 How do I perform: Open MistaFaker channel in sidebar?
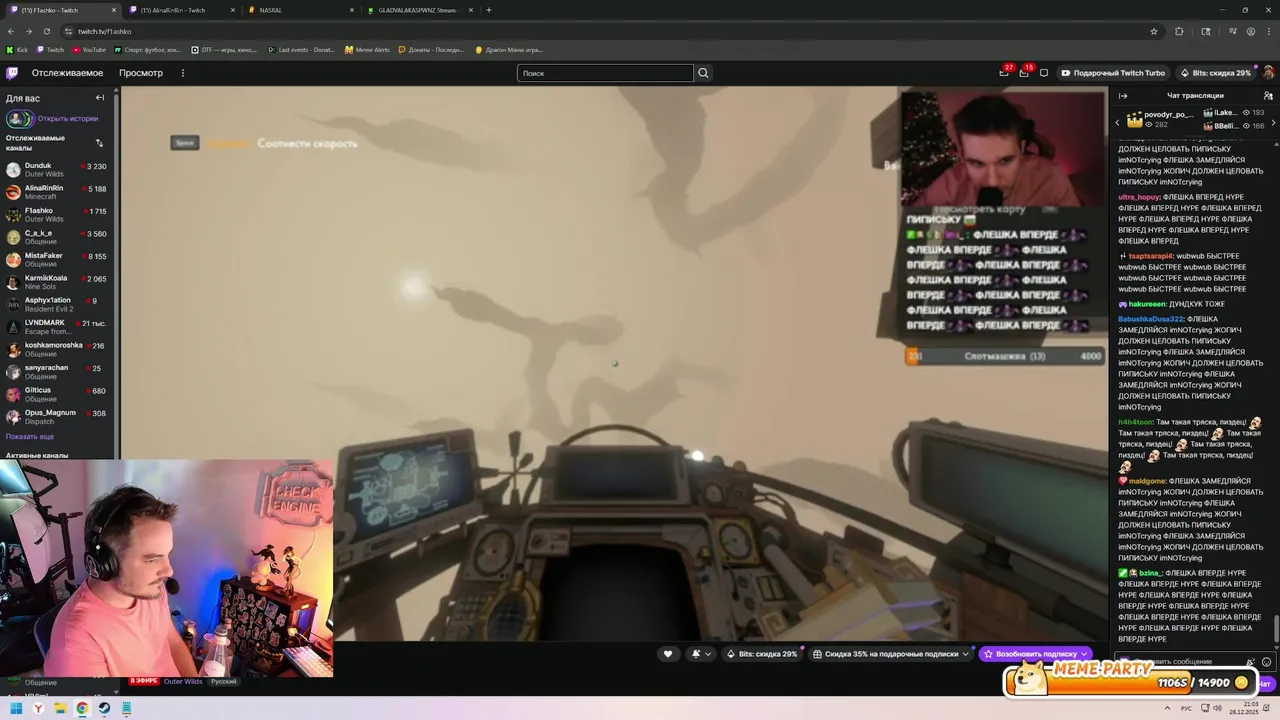coord(58,260)
